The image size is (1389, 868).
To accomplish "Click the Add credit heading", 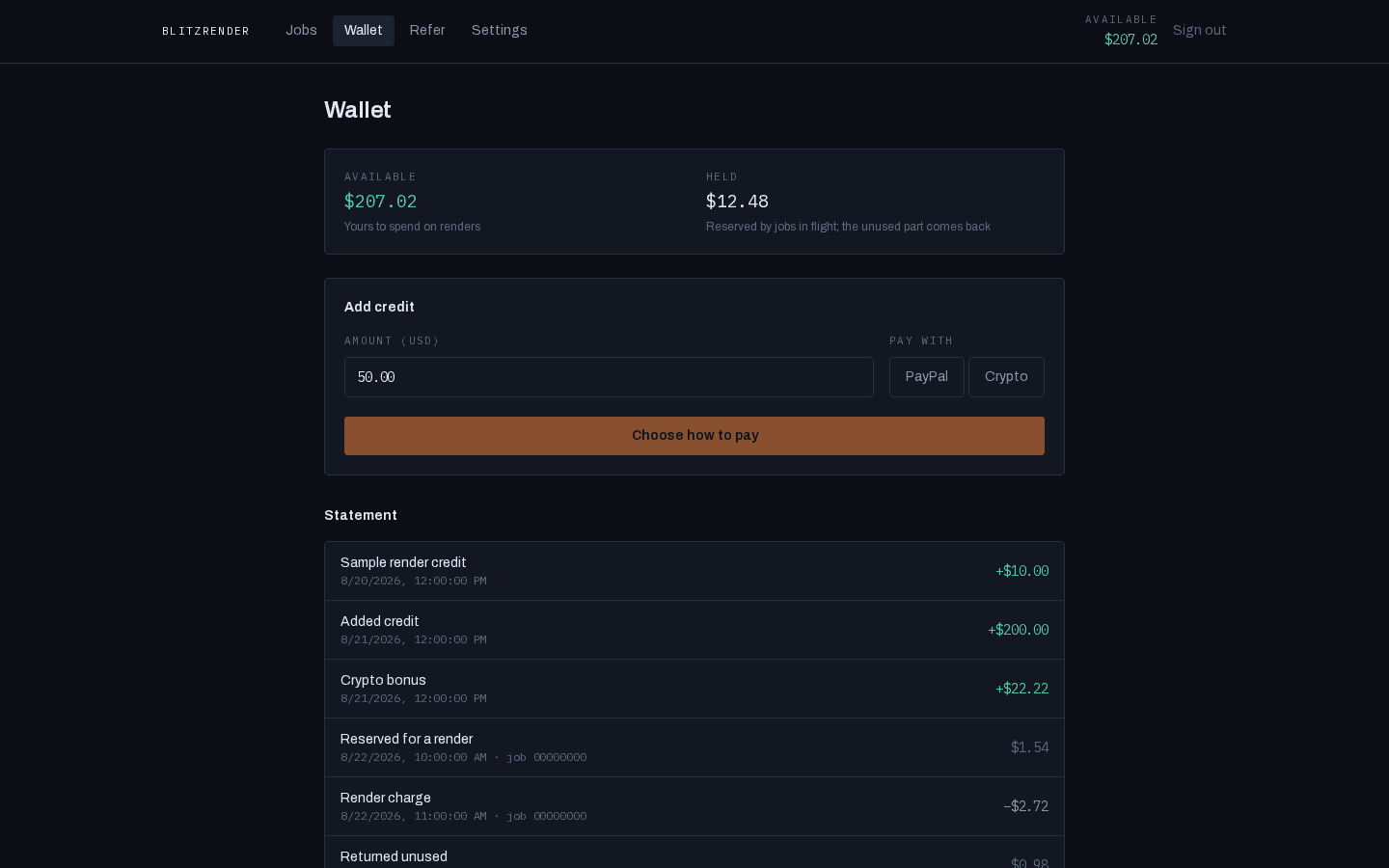I will click(379, 307).
